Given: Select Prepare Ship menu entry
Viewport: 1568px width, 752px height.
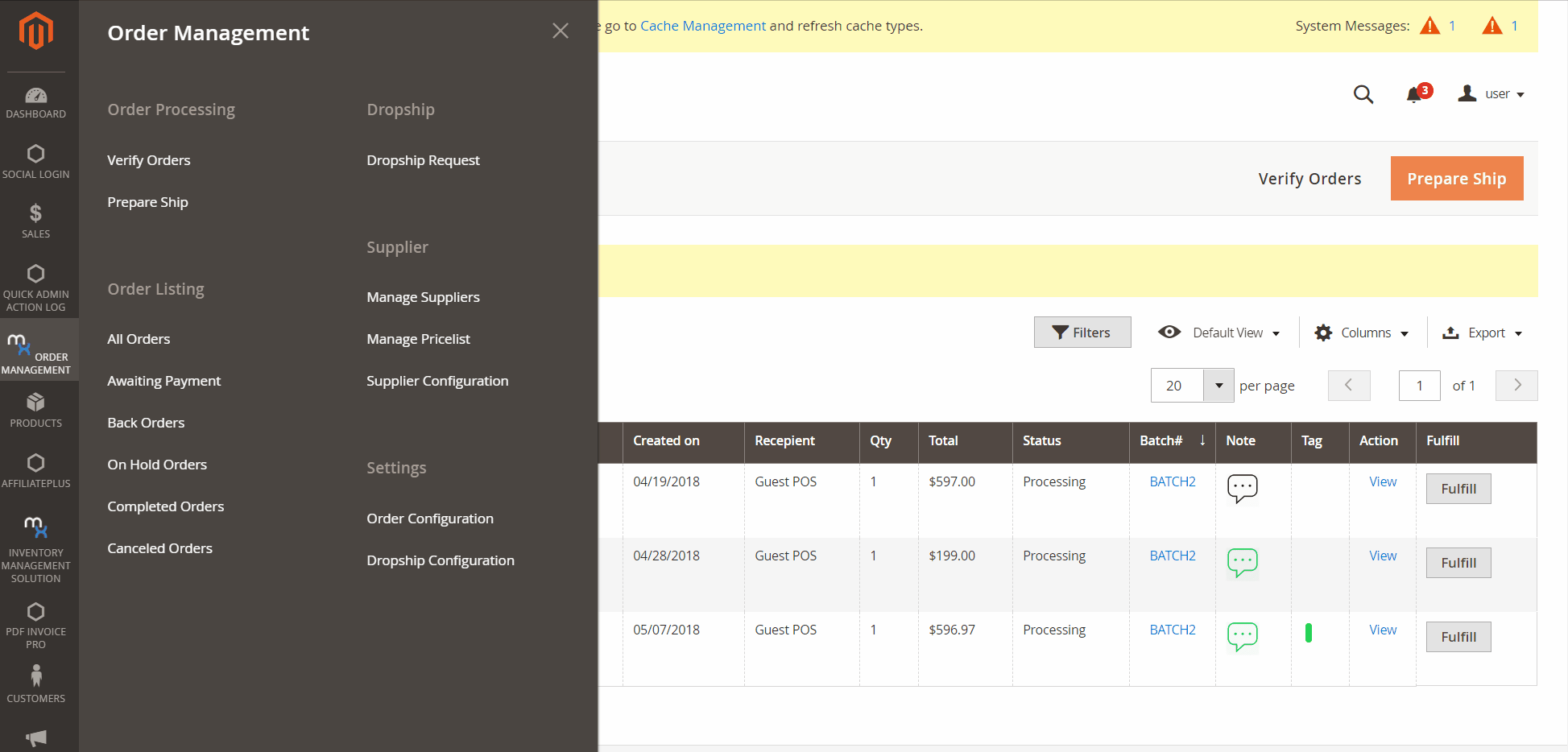Looking at the screenshot, I should click(x=147, y=202).
